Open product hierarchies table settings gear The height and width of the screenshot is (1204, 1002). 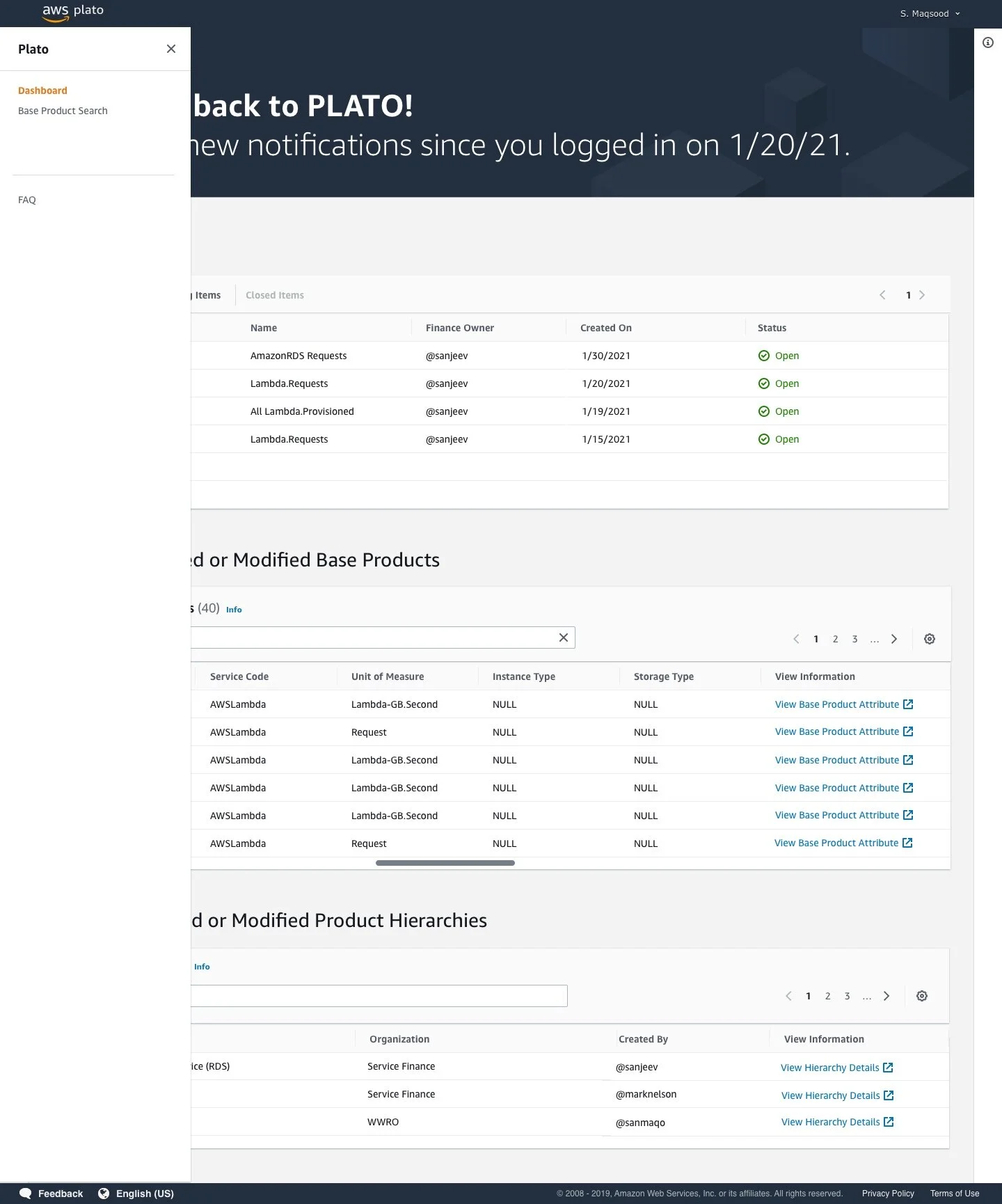pos(922,996)
